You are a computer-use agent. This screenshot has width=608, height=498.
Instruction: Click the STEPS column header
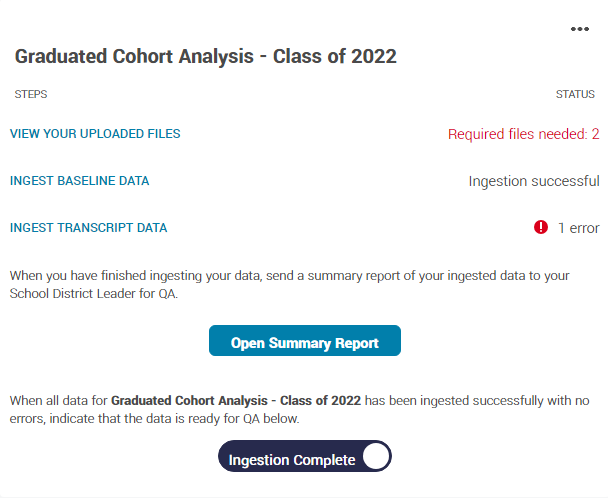[31, 94]
